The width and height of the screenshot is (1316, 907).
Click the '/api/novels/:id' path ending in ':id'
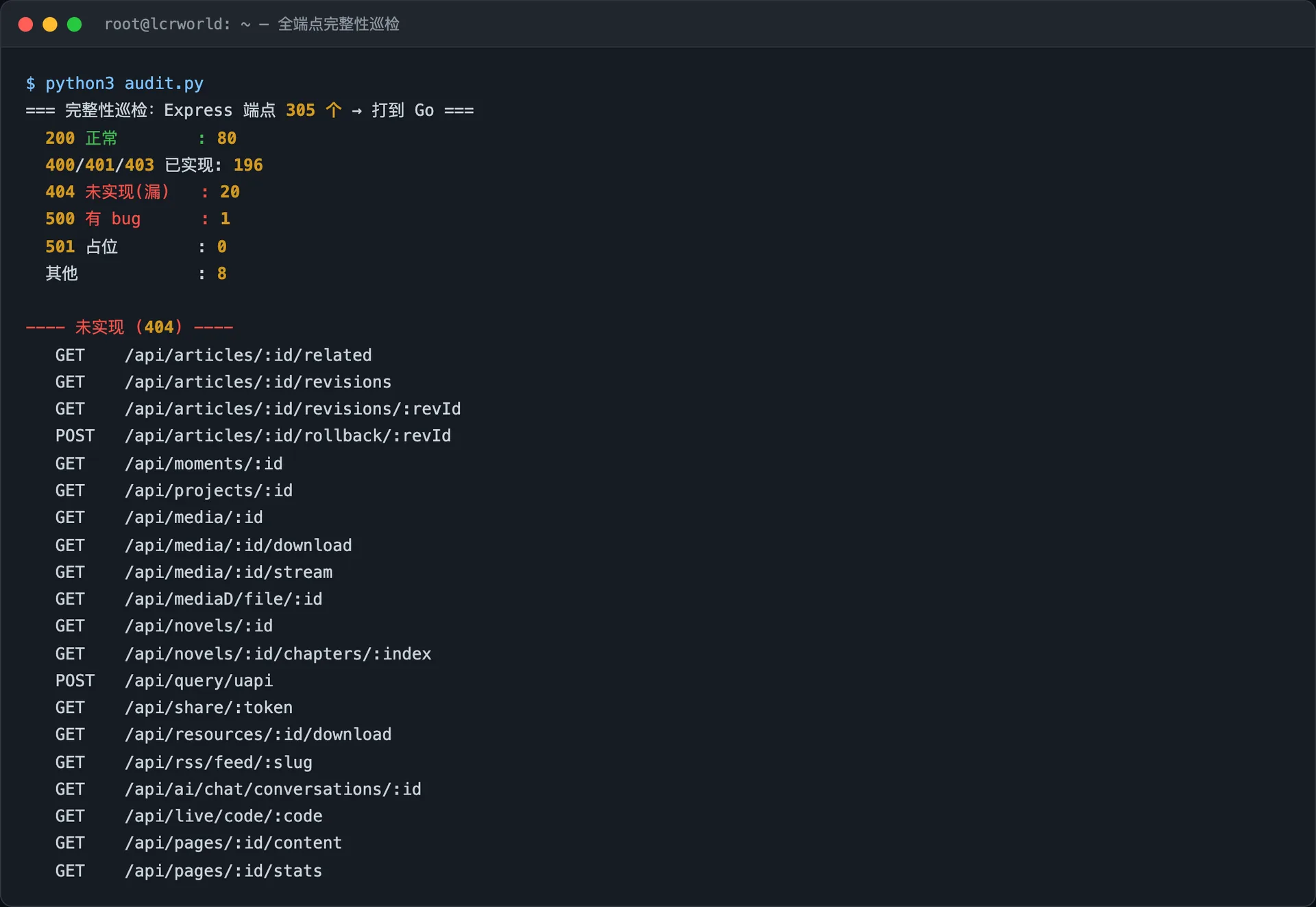[199, 626]
